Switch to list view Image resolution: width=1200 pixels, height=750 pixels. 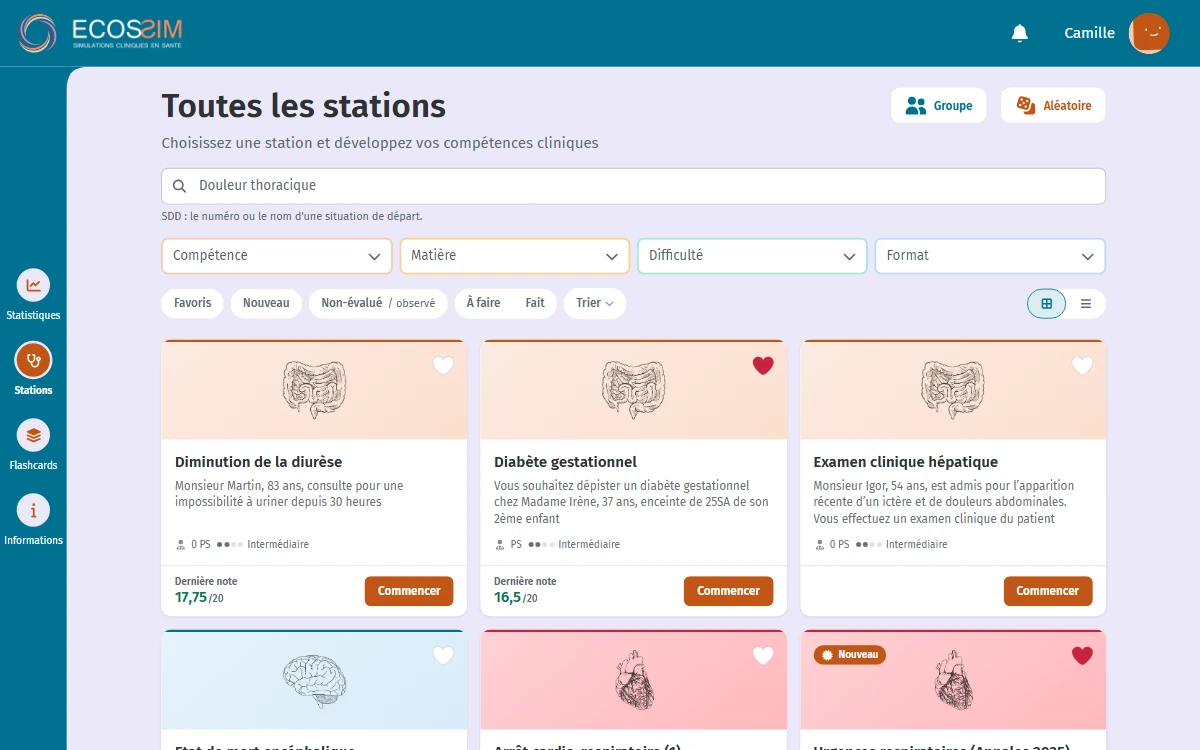click(x=1086, y=304)
